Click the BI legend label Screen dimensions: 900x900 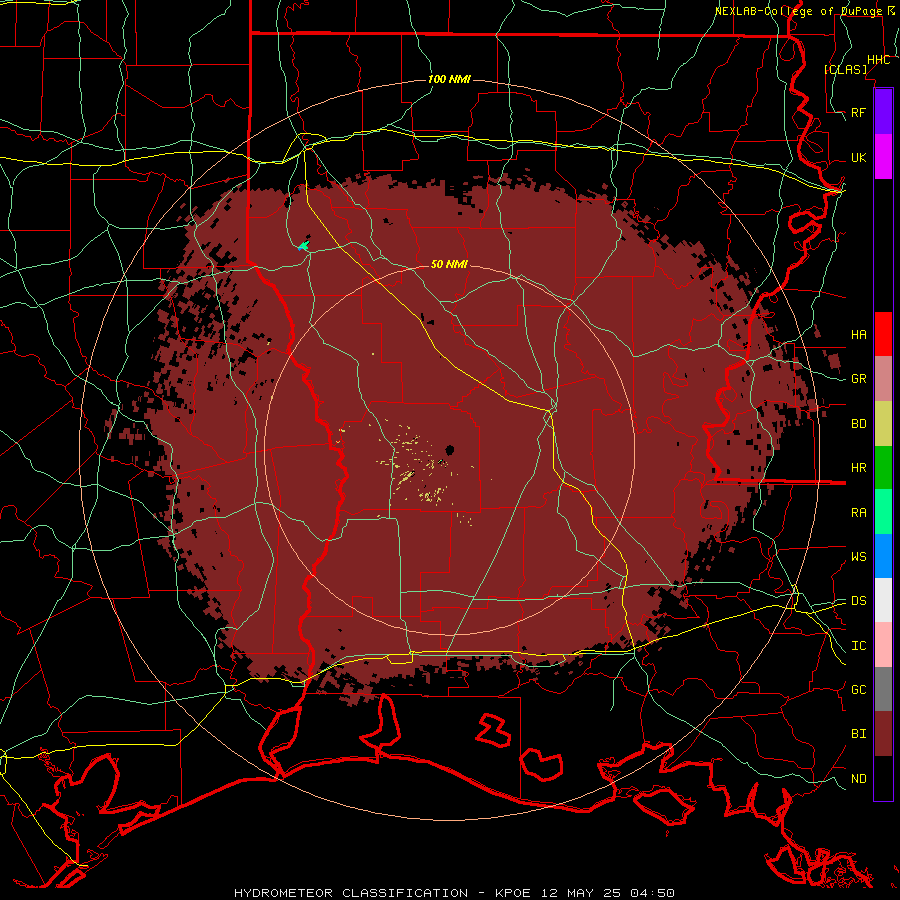coord(858,734)
